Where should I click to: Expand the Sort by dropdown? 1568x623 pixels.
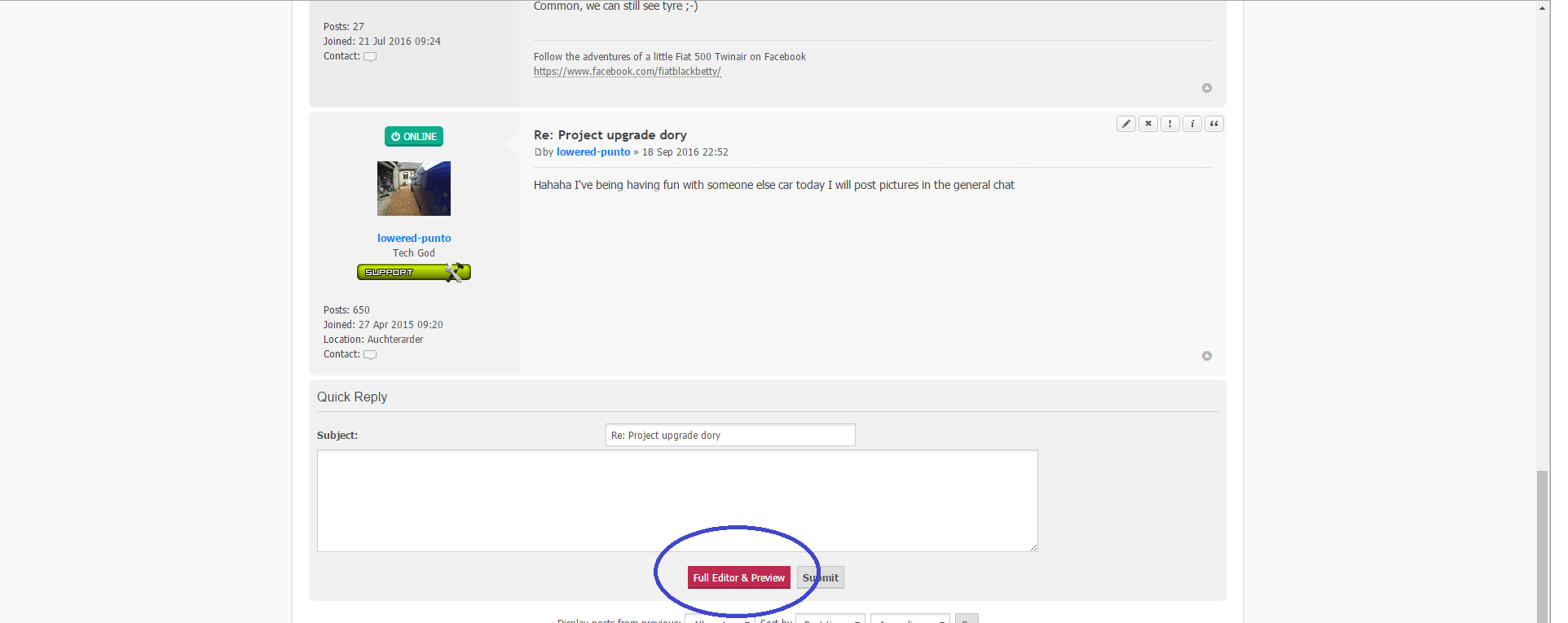(830, 619)
